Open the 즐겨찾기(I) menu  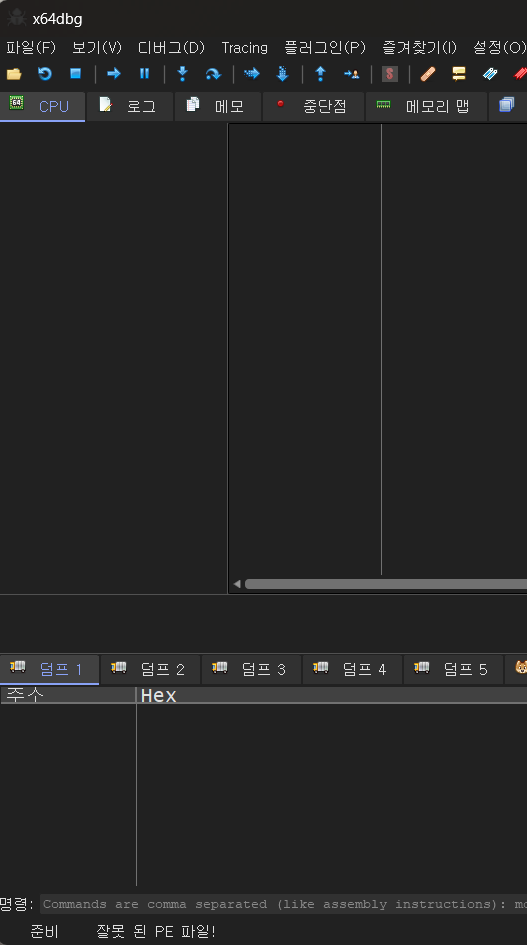(419, 48)
